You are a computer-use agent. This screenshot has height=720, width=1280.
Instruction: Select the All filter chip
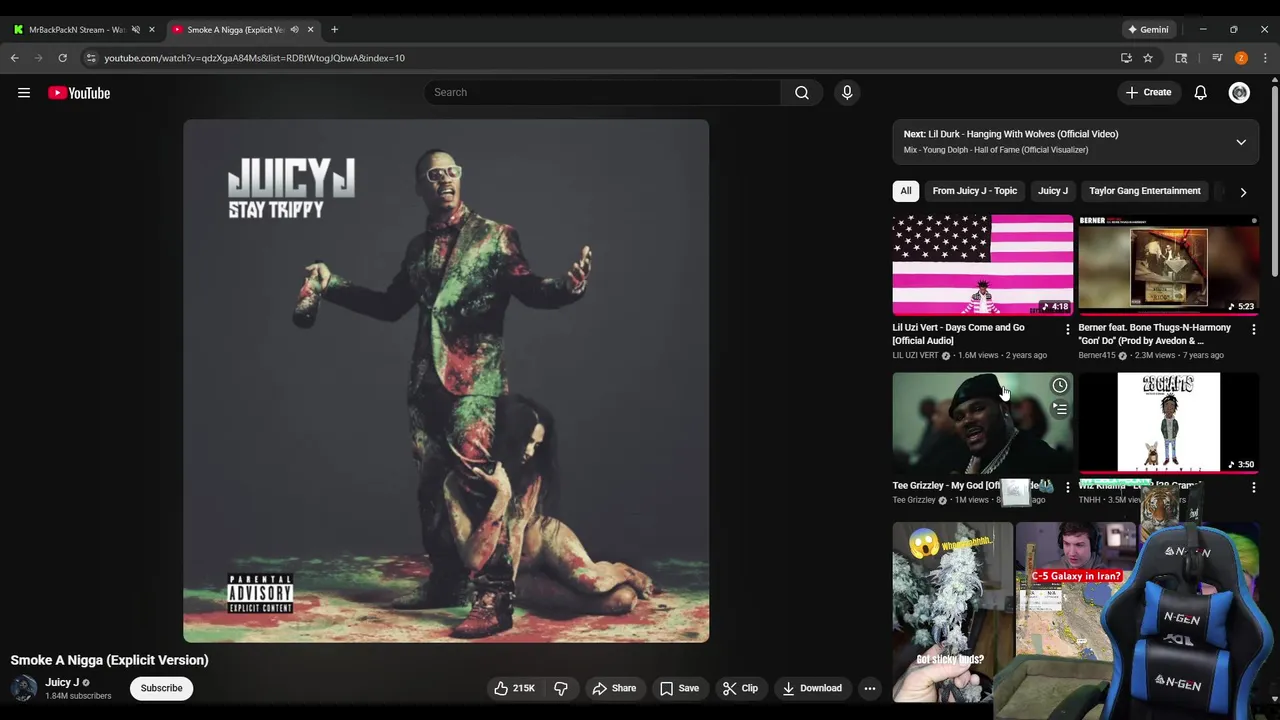(x=906, y=191)
